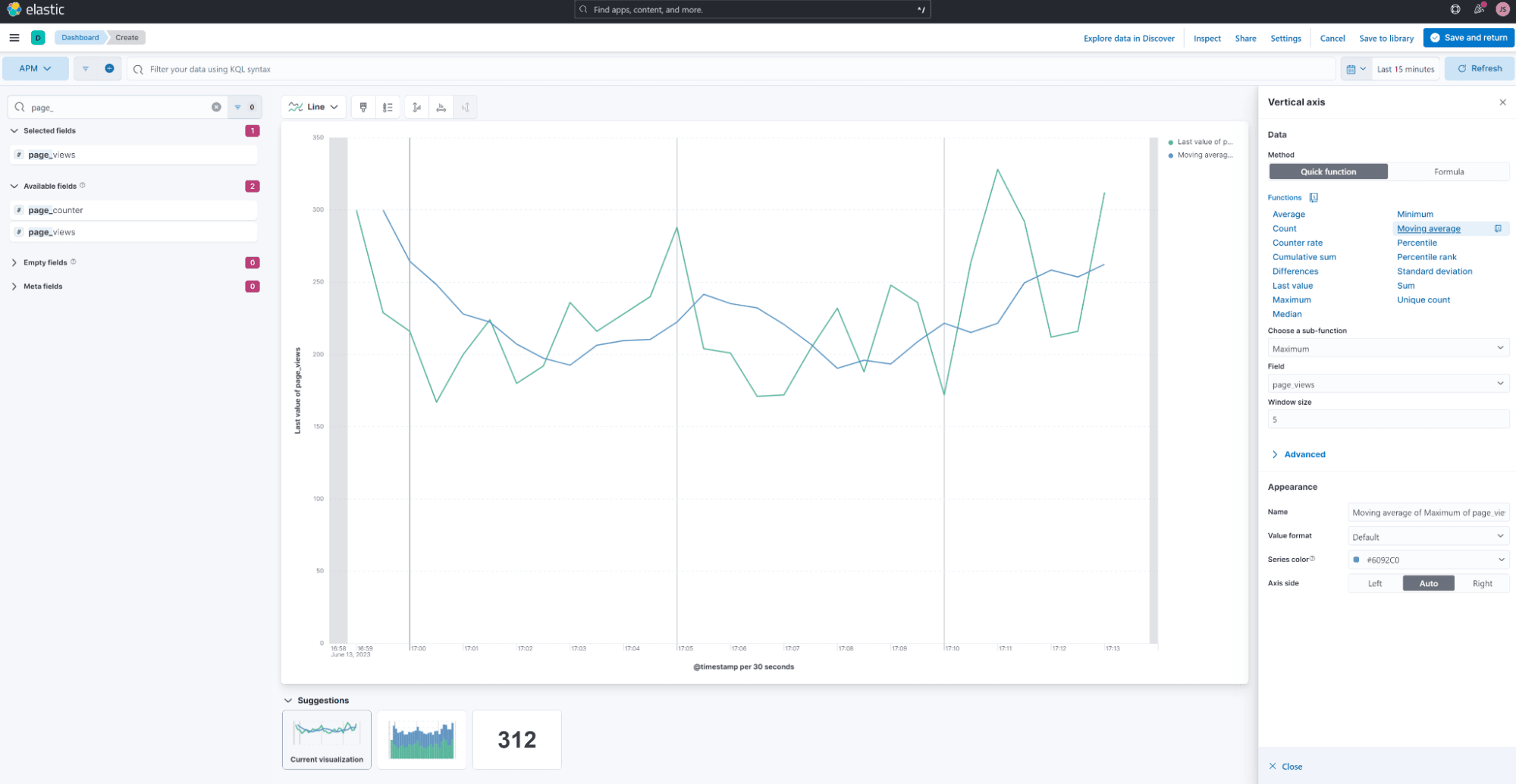The image size is (1516, 784).
Task: Go to the Dashboard breadcrumb
Action: pyautogui.click(x=80, y=37)
